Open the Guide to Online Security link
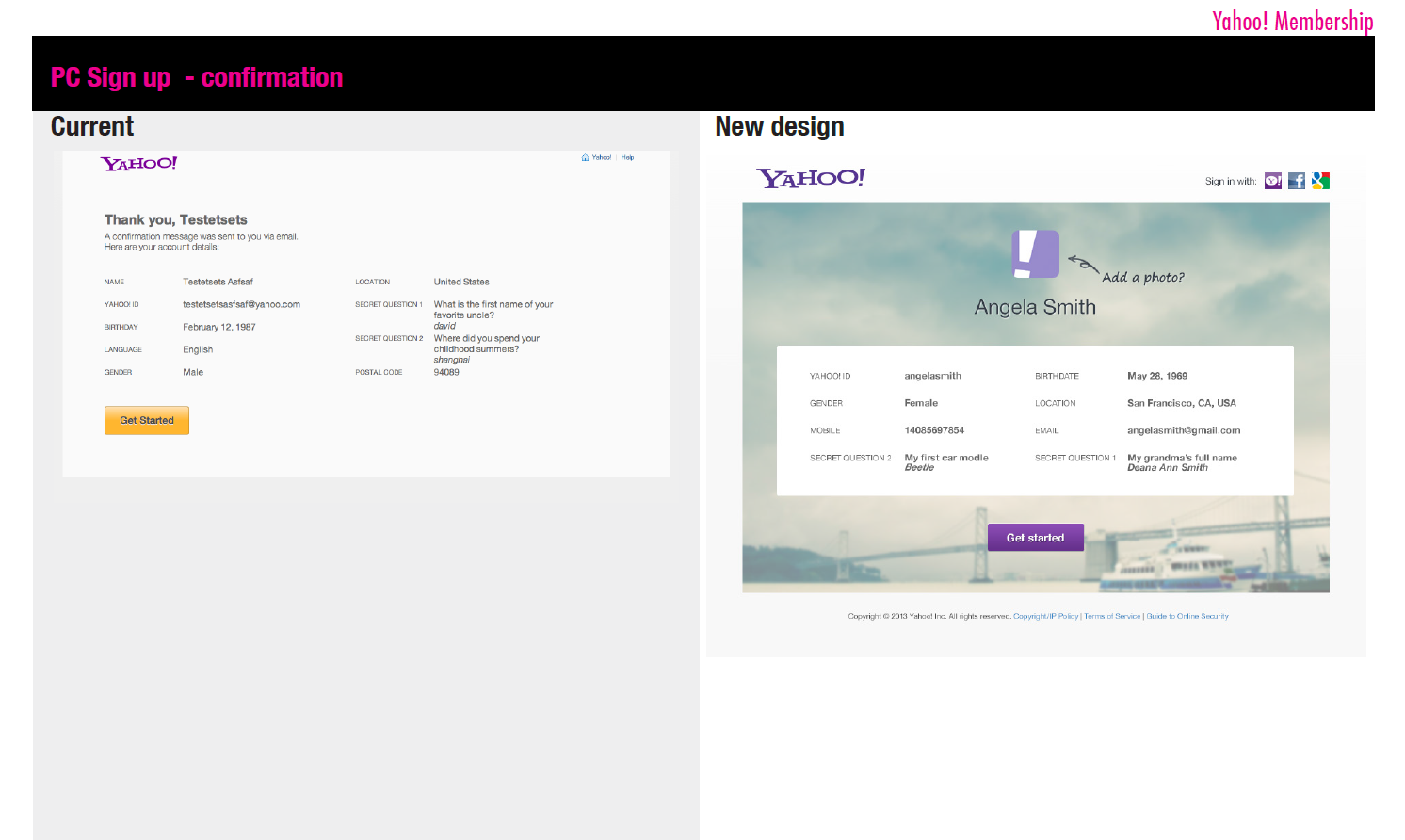This screenshot has width=1405, height=840. pos(1187,616)
